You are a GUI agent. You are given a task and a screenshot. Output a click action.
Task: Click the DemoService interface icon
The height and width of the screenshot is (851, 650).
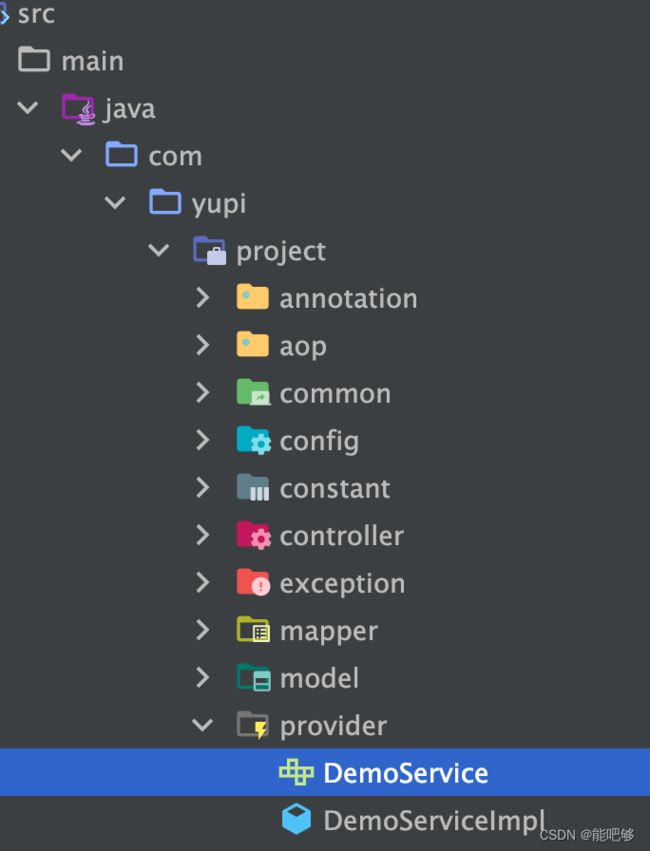point(296,772)
